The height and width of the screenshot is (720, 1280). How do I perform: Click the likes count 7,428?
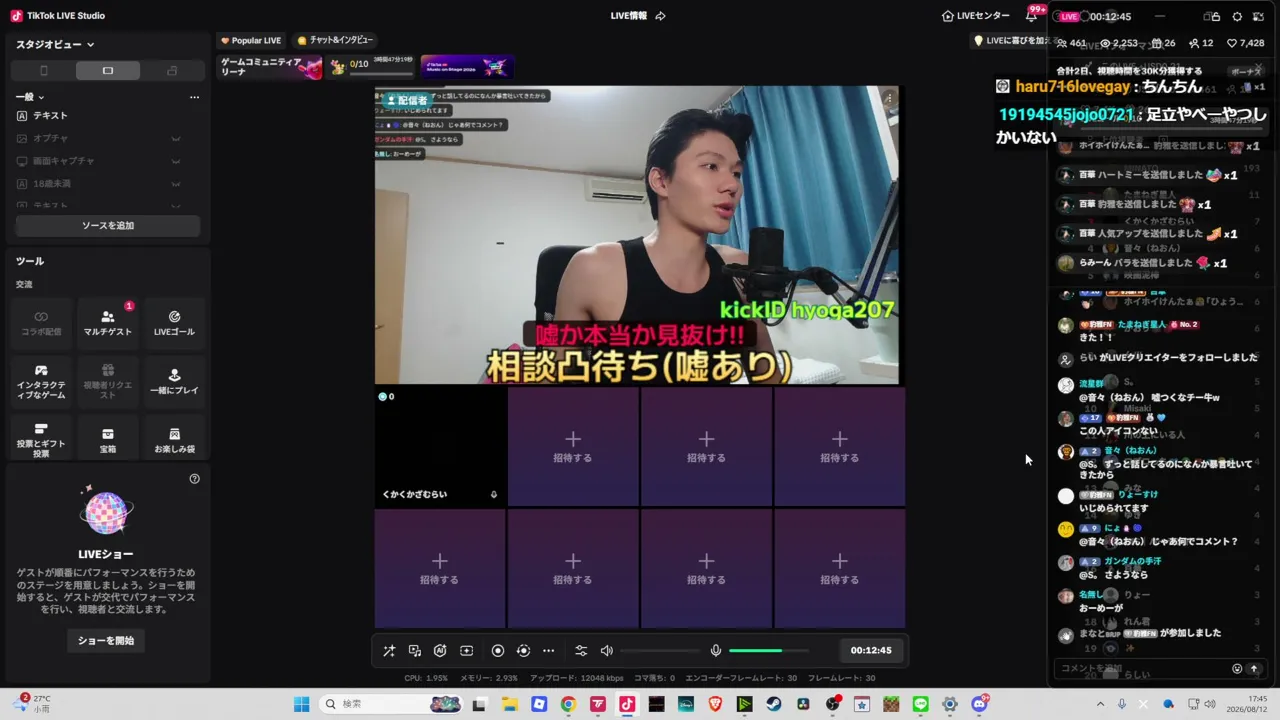[1246, 44]
